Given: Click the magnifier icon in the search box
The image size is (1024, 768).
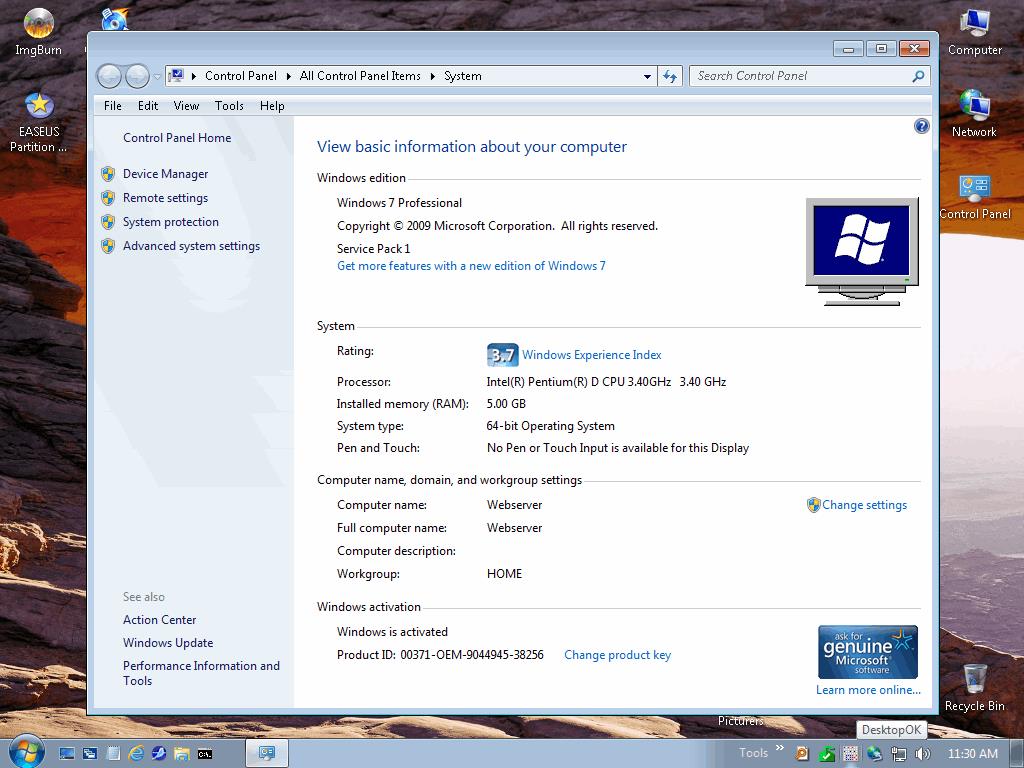Looking at the screenshot, I should tap(918, 76).
